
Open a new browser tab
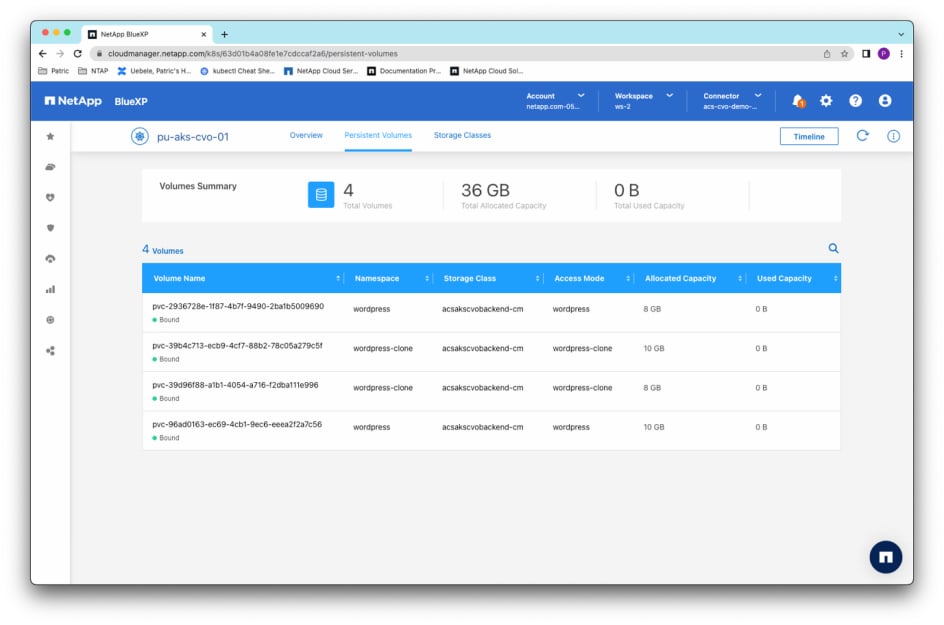point(225,34)
